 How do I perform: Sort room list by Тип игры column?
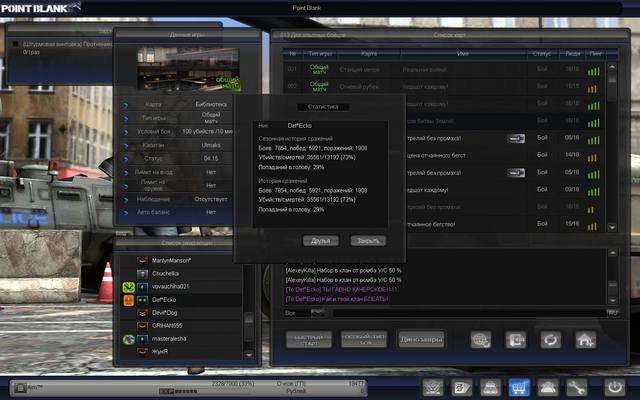pyautogui.click(x=320, y=53)
